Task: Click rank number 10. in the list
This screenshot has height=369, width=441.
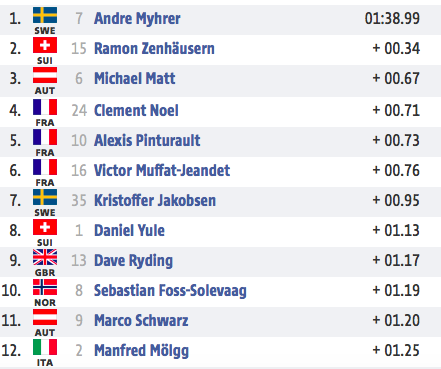Action: point(11,290)
